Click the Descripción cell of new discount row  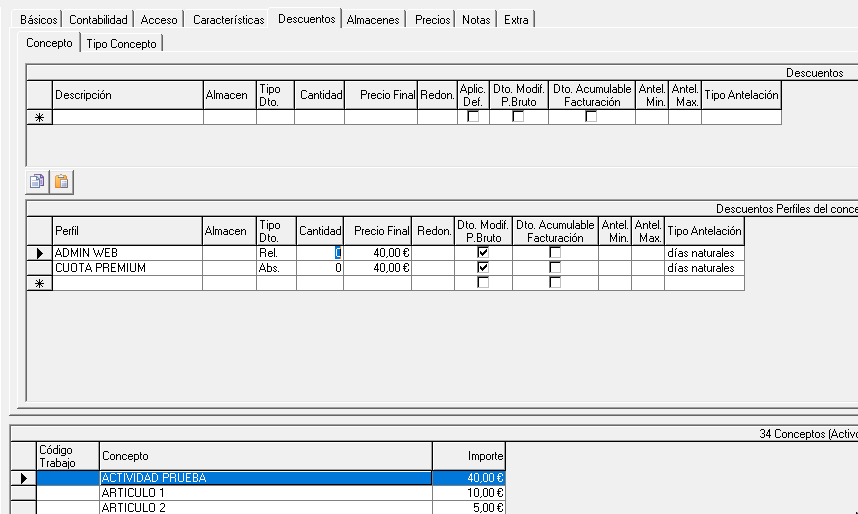pyautogui.click(x=128, y=117)
